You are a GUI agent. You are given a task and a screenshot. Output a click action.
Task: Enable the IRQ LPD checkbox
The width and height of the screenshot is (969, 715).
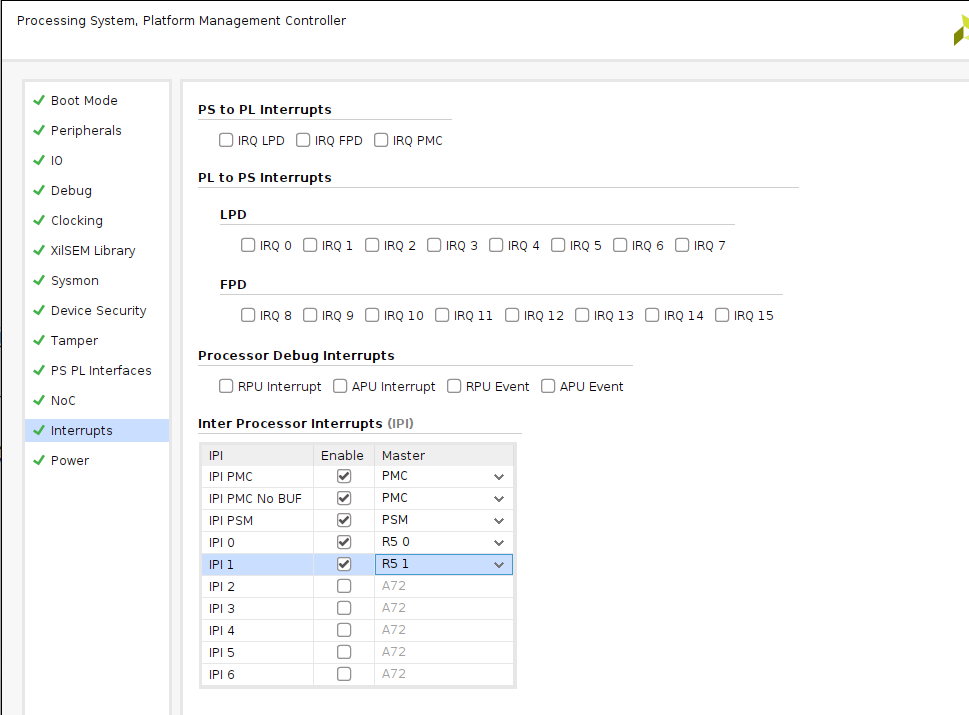226,141
